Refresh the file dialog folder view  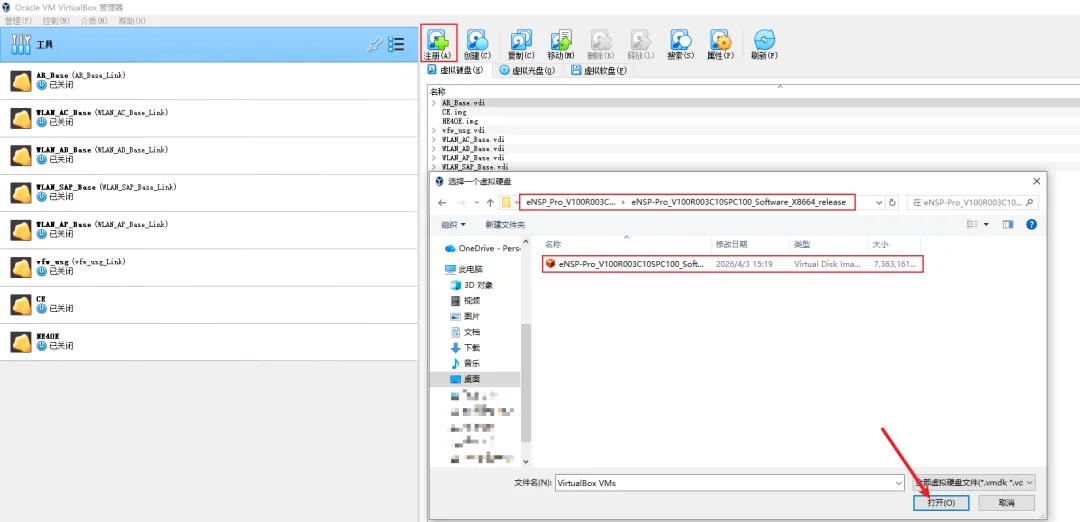tap(893, 202)
